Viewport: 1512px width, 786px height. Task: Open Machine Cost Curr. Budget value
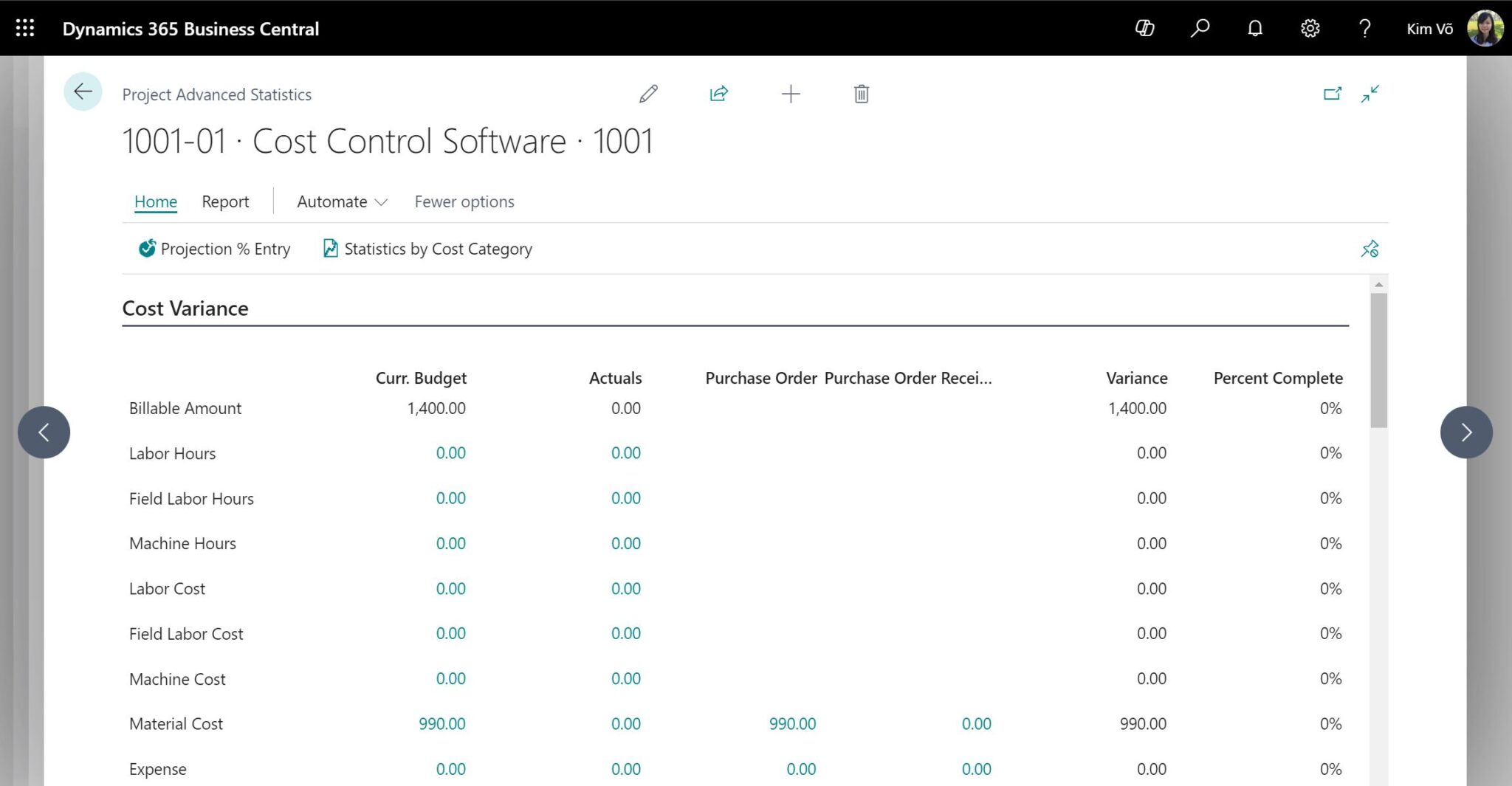pyautogui.click(x=450, y=678)
